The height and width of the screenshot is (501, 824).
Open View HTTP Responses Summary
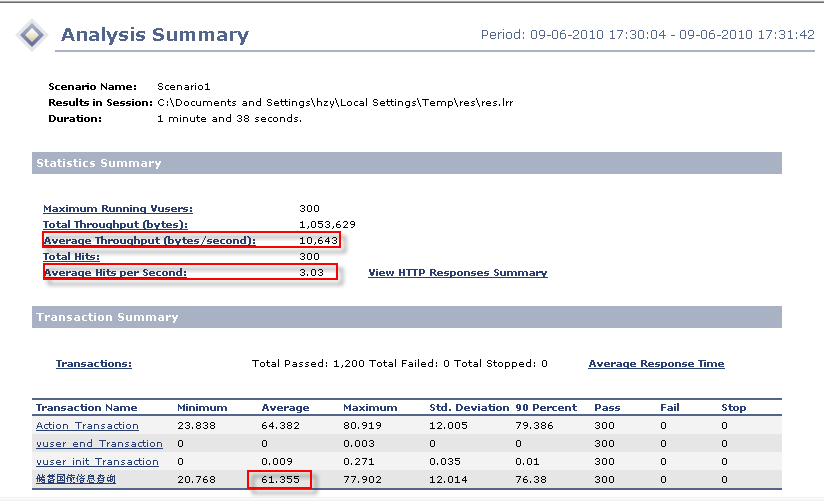coord(457,272)
